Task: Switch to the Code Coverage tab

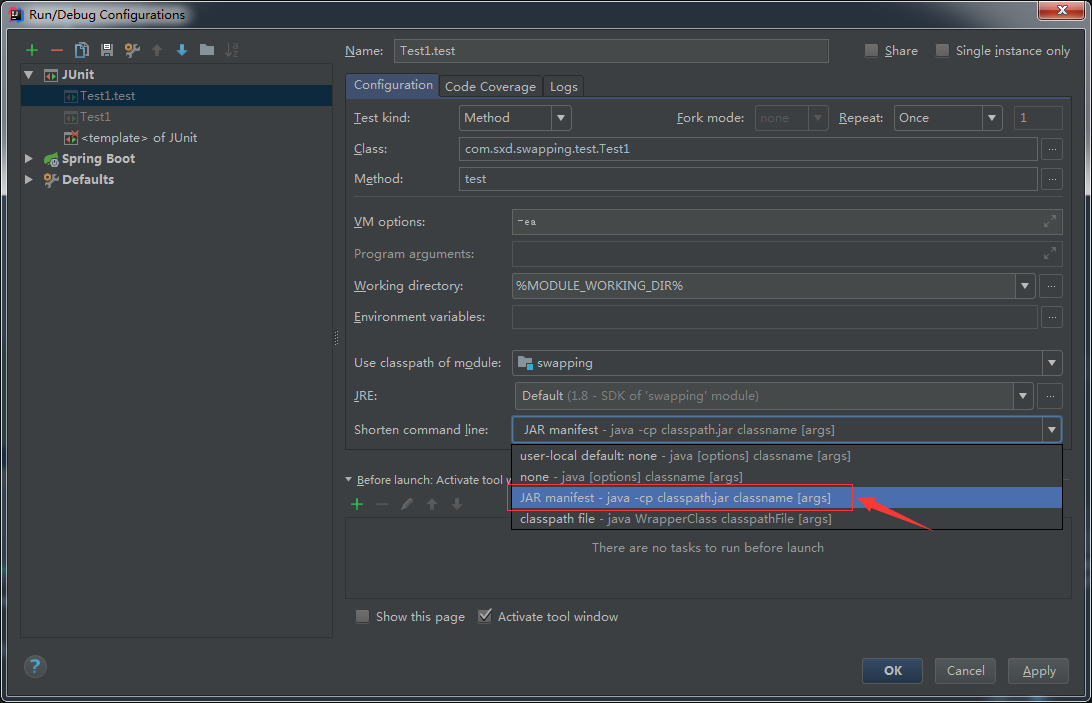Action: coord(490,87)
